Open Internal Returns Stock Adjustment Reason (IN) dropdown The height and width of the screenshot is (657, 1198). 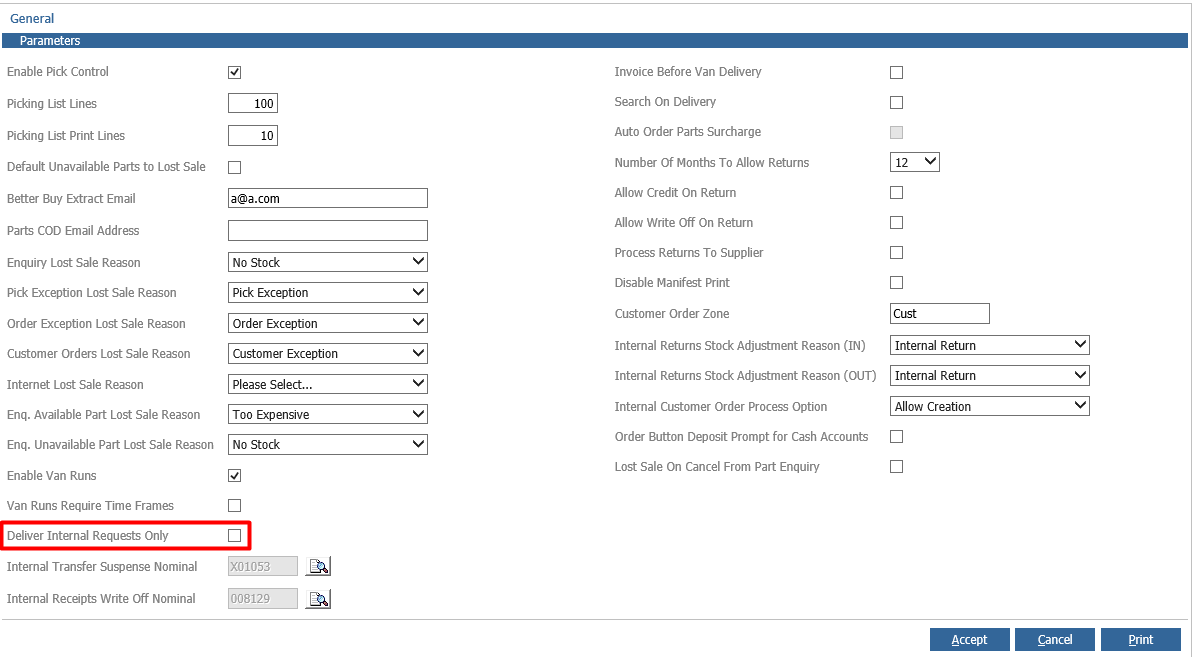(989, 345)
